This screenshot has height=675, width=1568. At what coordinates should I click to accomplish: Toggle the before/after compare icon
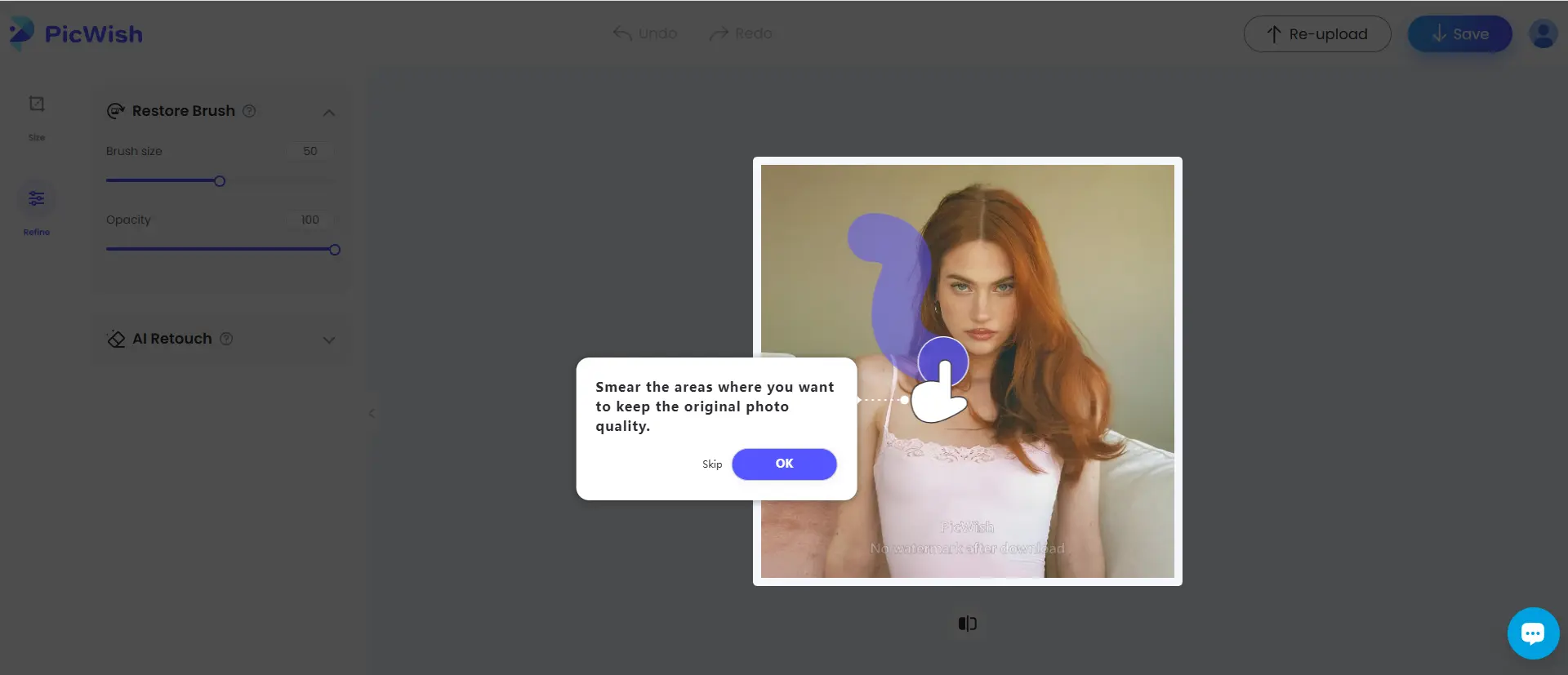tap(968, 624)
